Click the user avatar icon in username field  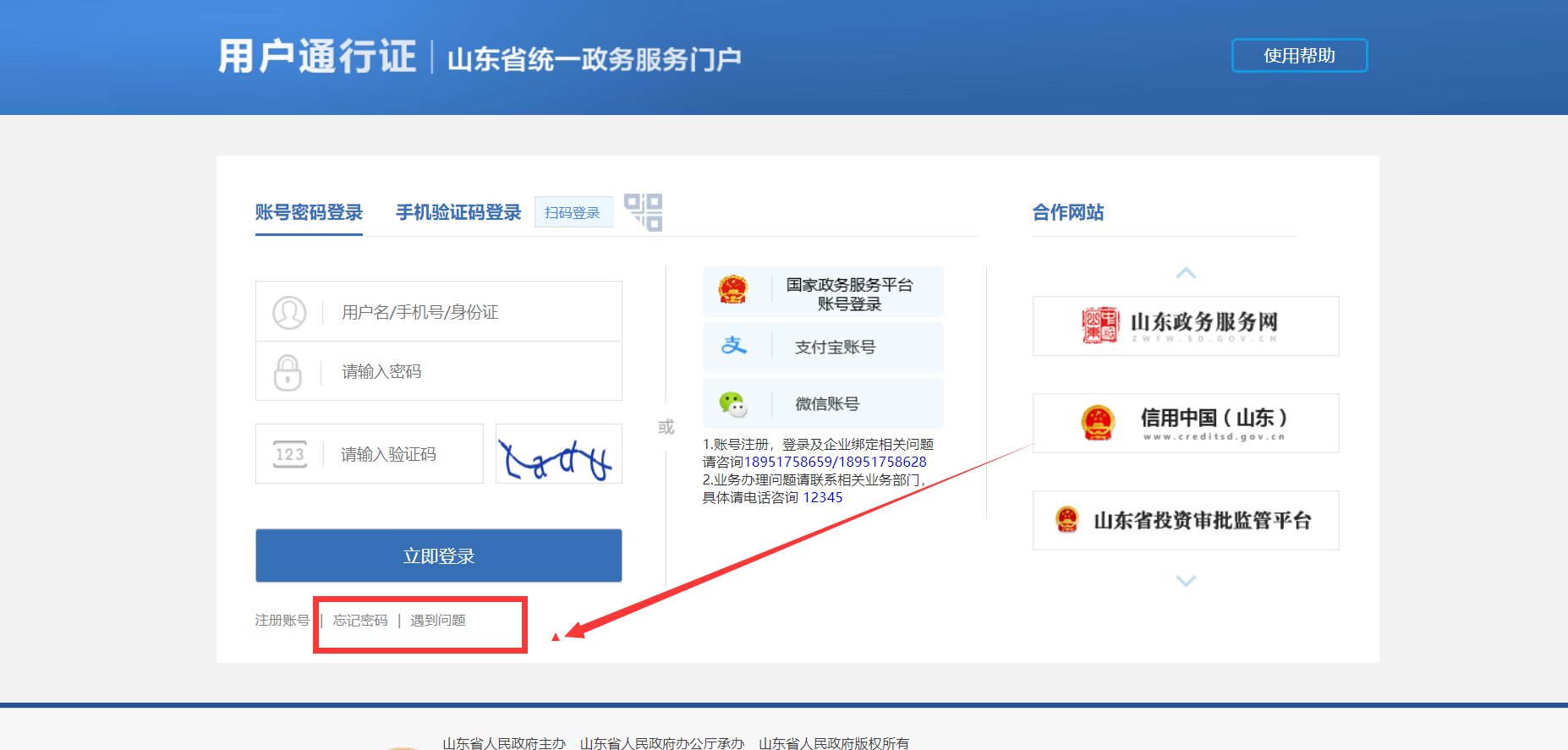[x=289, y=312]
